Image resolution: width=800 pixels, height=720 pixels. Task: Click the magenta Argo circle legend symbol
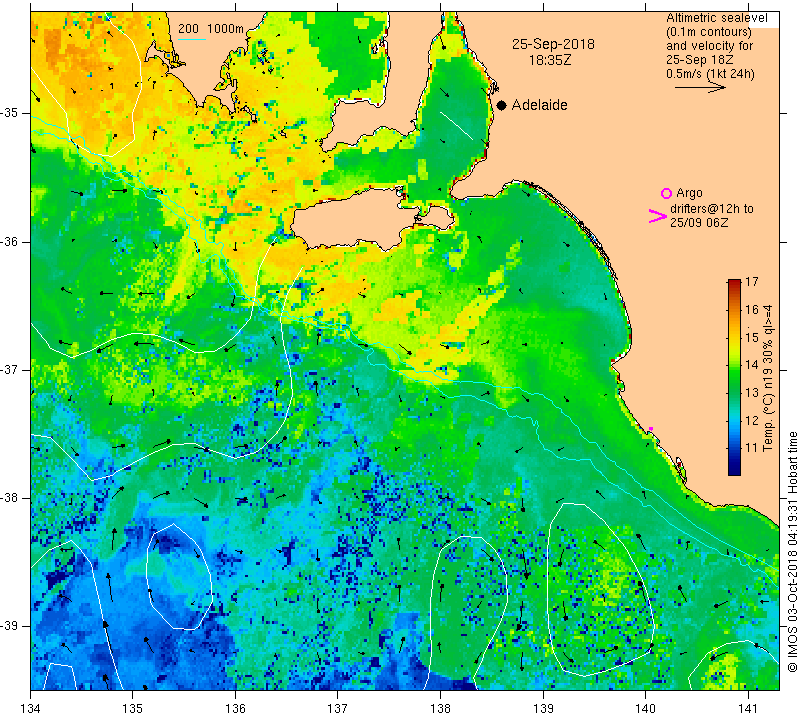[x=666, y=193]
